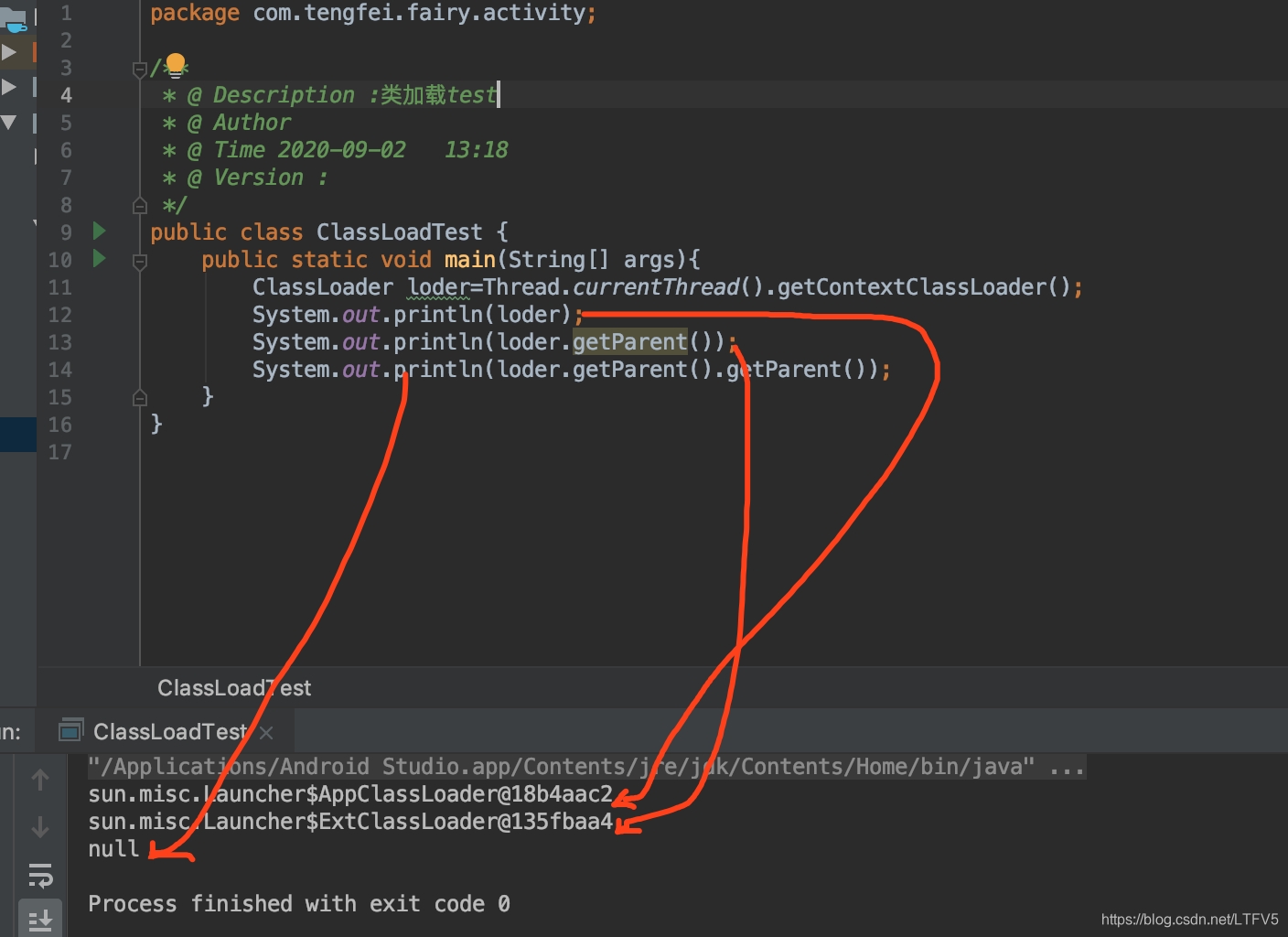Viewport: 1288px width, 937px height.
Task: Click the fold end marker at line 15
Action: (x=140, y=397)
